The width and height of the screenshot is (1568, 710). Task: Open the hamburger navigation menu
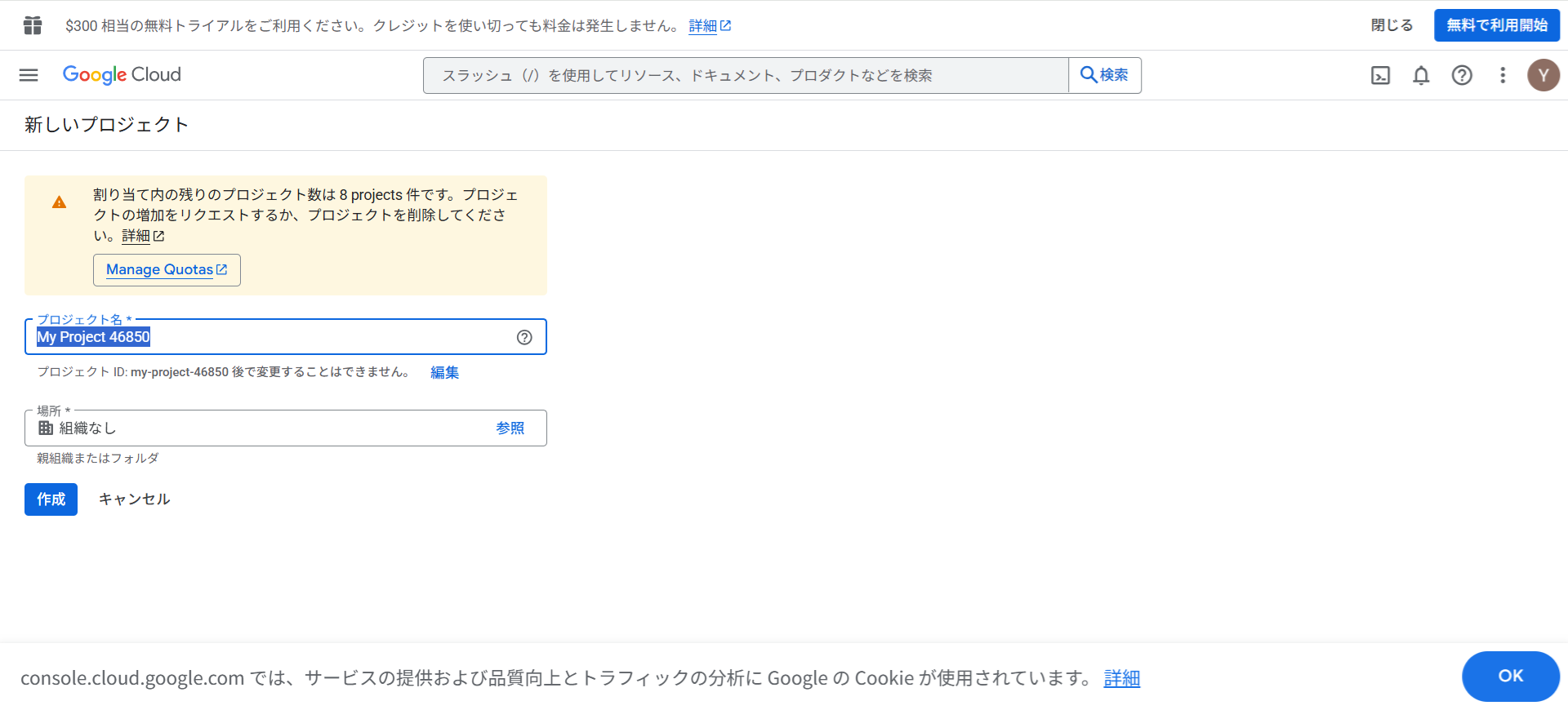point(29,75)
